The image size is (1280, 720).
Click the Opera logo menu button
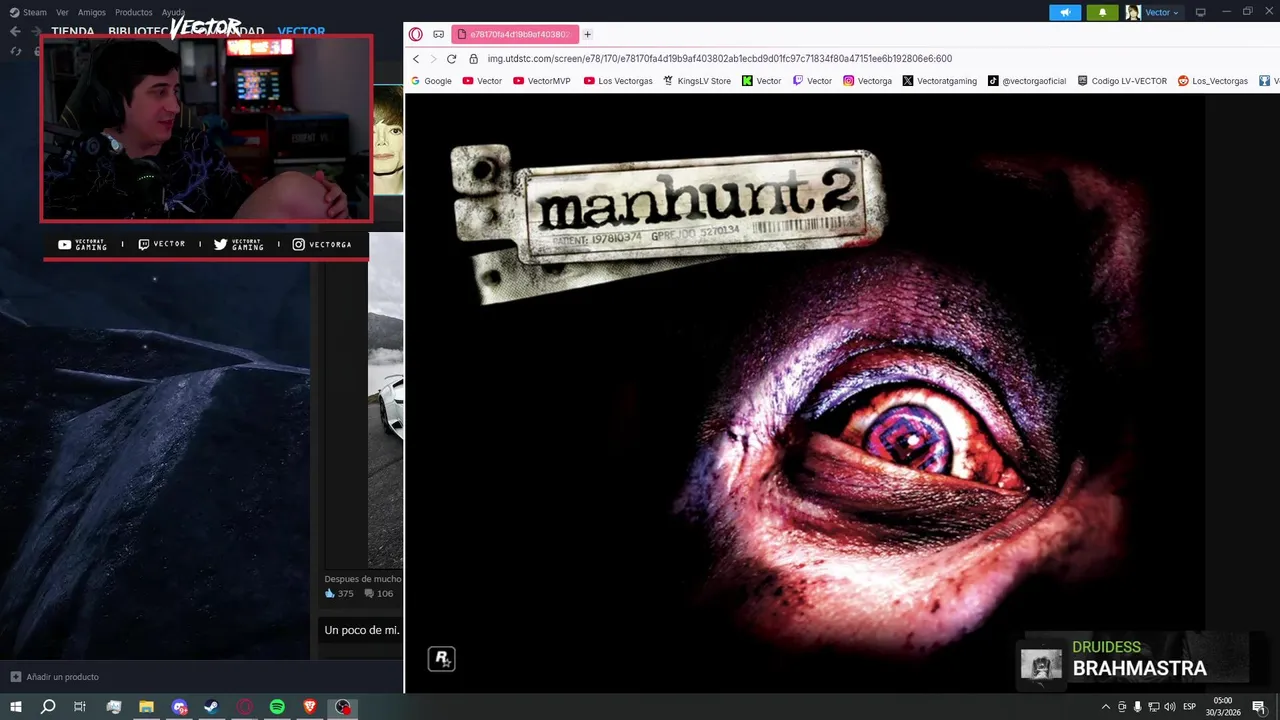pos(416,34)
